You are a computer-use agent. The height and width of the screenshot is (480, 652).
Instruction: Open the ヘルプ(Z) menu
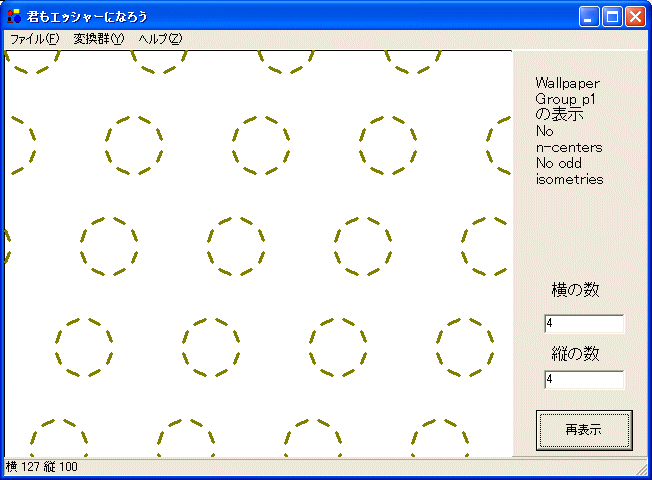click(x=160, y=39)
